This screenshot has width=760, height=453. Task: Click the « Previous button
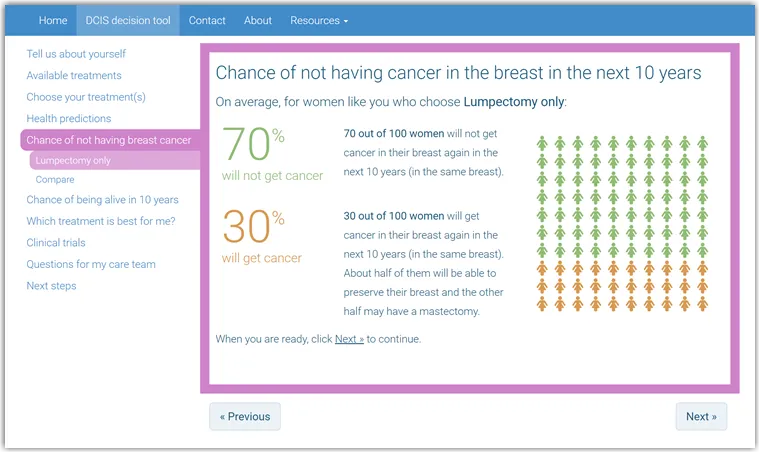tap(245, 417)
